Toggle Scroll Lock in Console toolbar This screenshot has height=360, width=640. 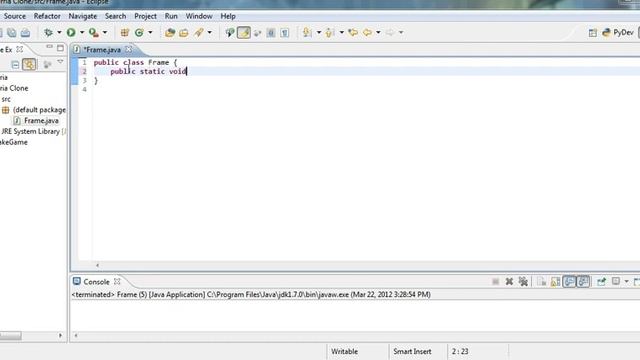(555, 282)
